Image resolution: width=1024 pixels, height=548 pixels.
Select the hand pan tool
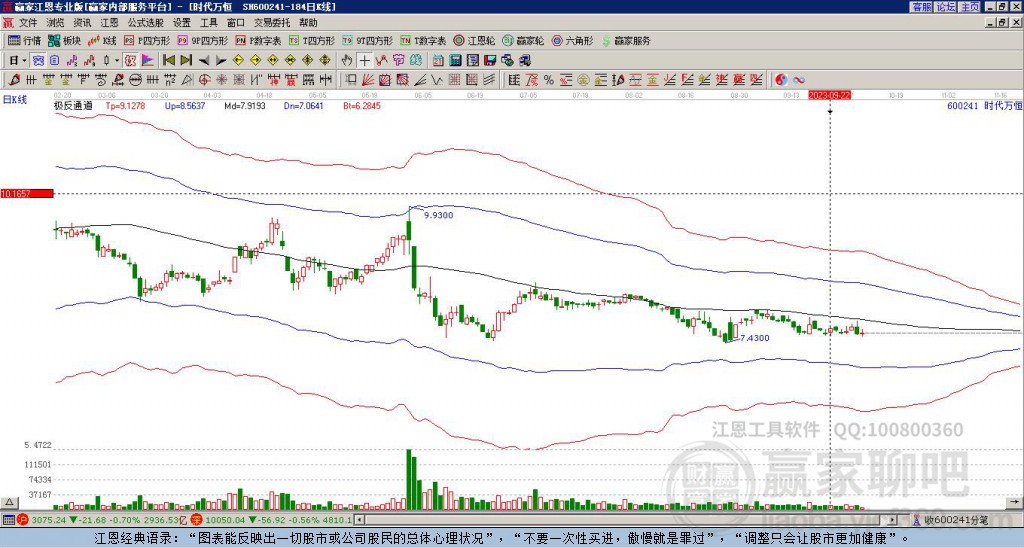tap(347, 60)
